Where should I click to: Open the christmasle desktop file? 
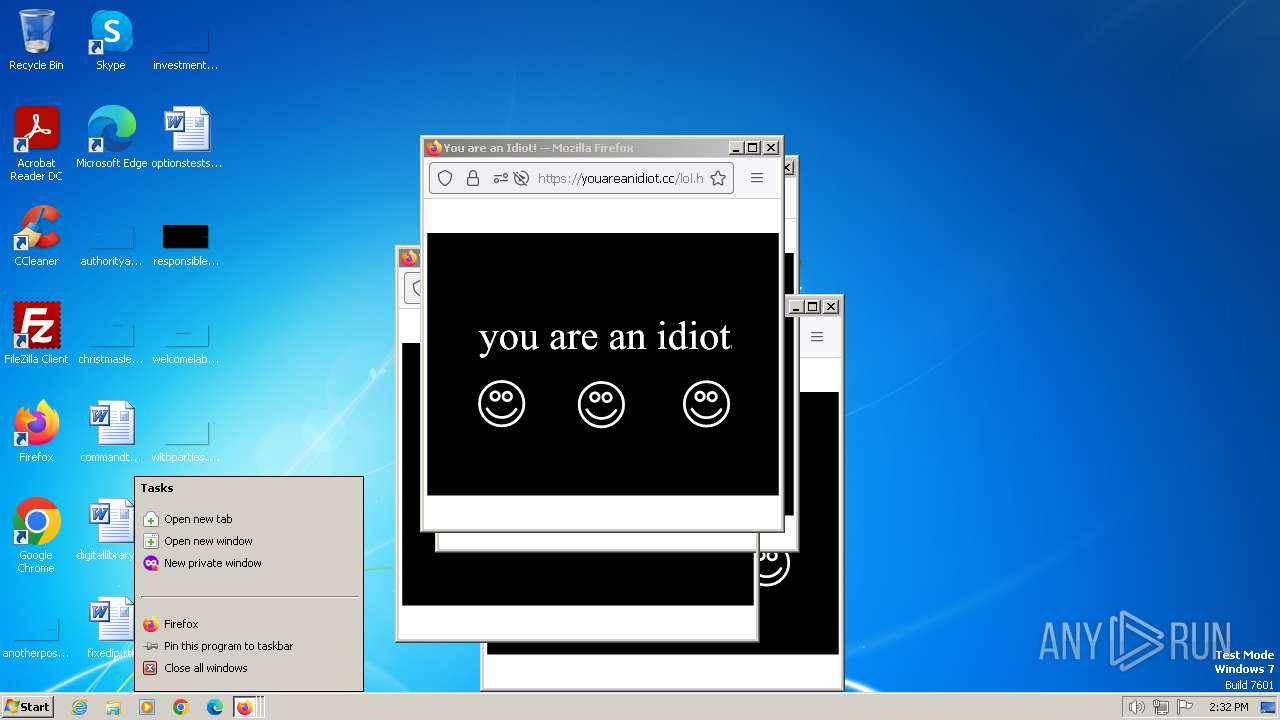coord(111,344)
